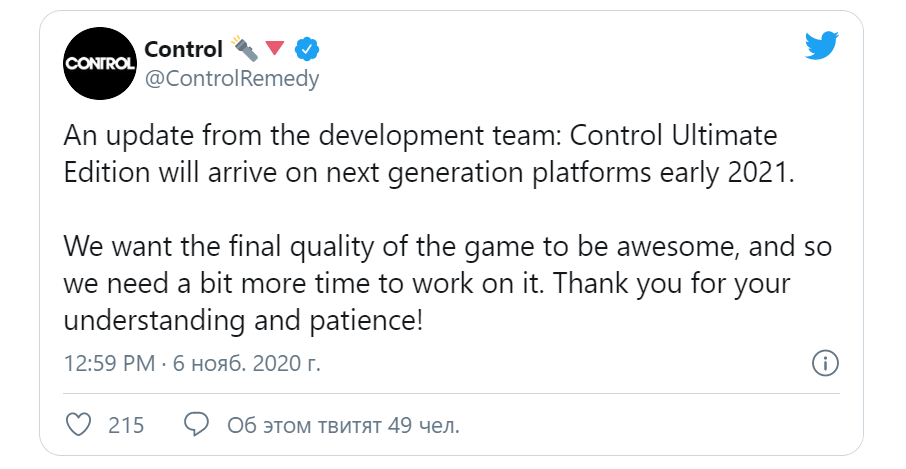906x469 pixels.
Task: Click the red downward triangle emoji
Action: (276, 48)
